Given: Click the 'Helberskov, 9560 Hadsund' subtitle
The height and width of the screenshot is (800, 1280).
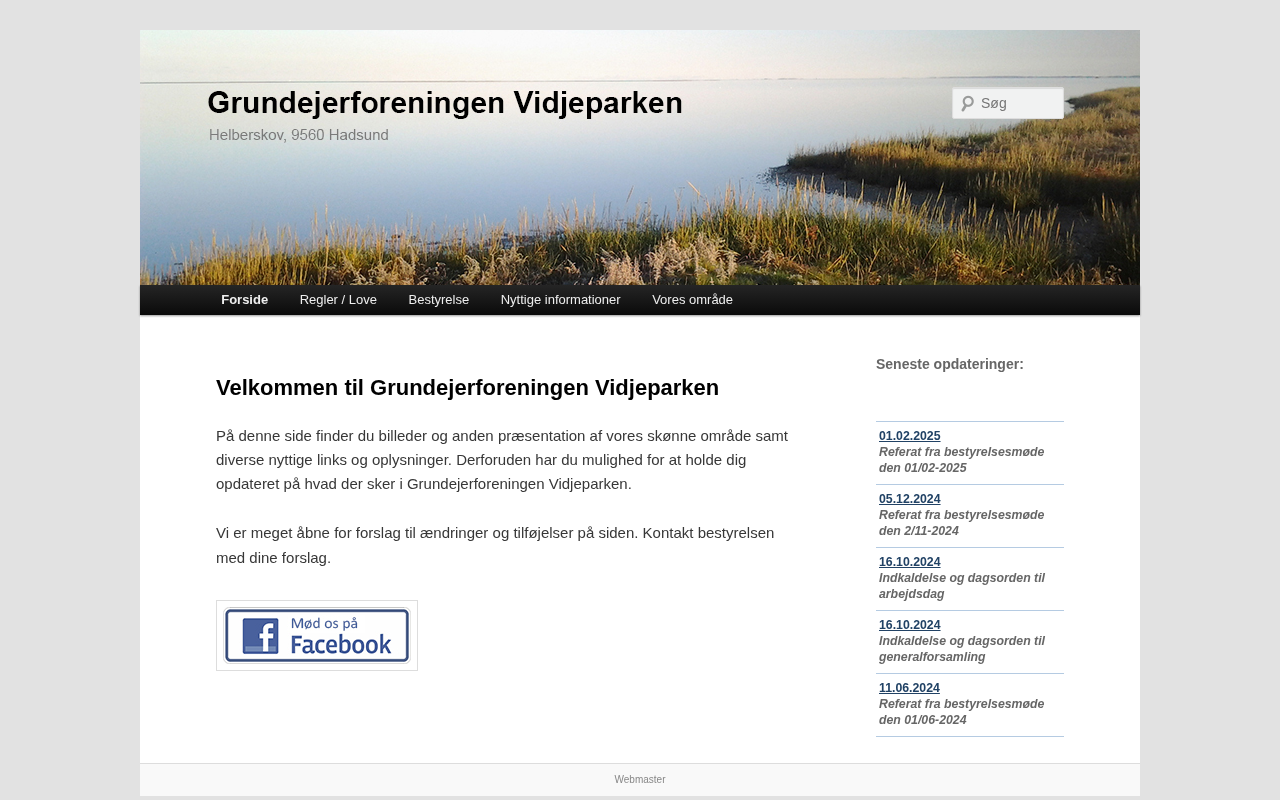Looking at the screenshot, I should pyautogui.click(x=299, y=135).
